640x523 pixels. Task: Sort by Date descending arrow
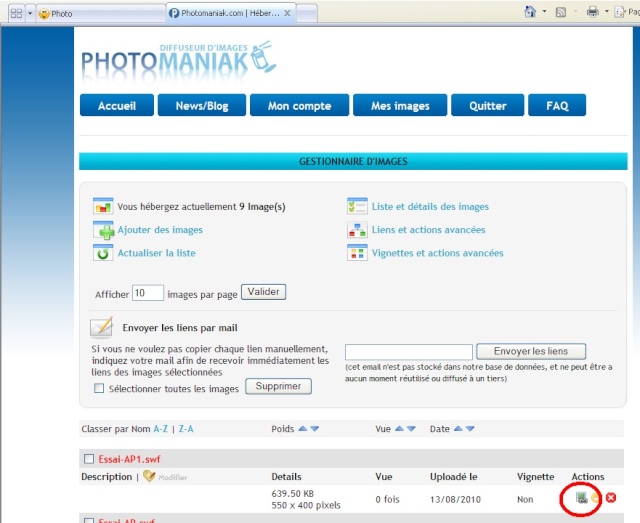470,429
